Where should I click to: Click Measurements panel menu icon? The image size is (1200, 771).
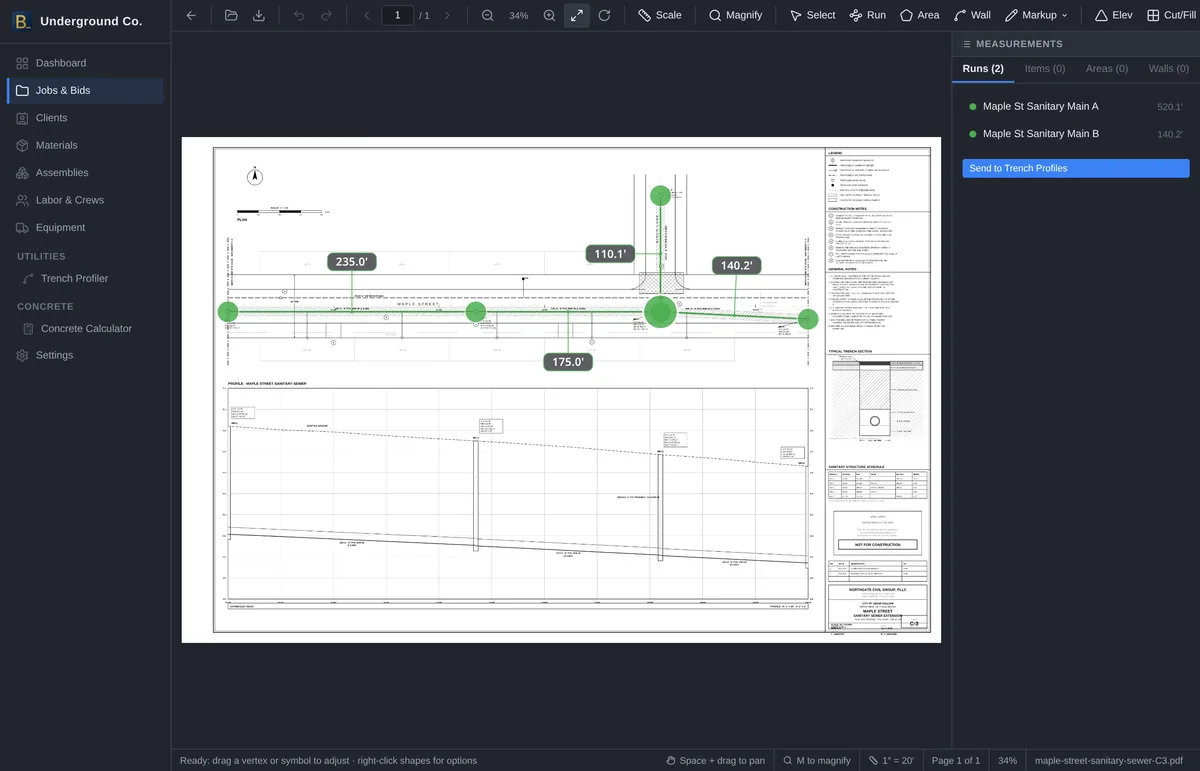pos(966,44)
